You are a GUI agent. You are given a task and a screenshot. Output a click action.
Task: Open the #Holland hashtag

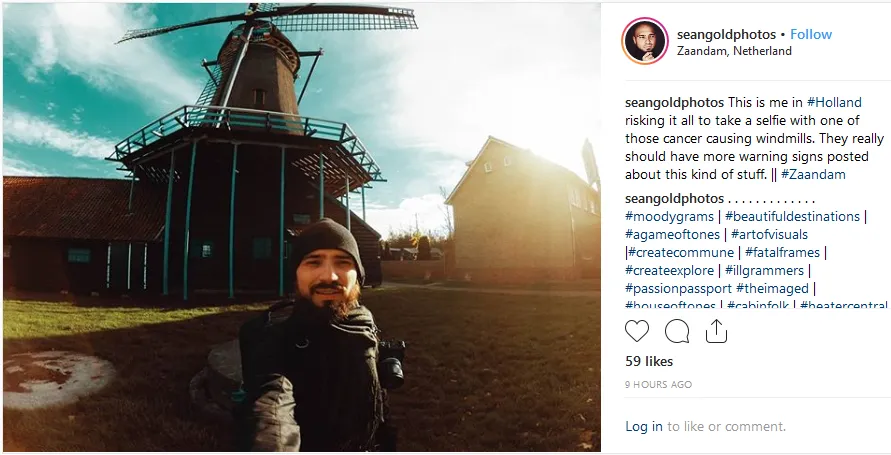tap(834, 102)
